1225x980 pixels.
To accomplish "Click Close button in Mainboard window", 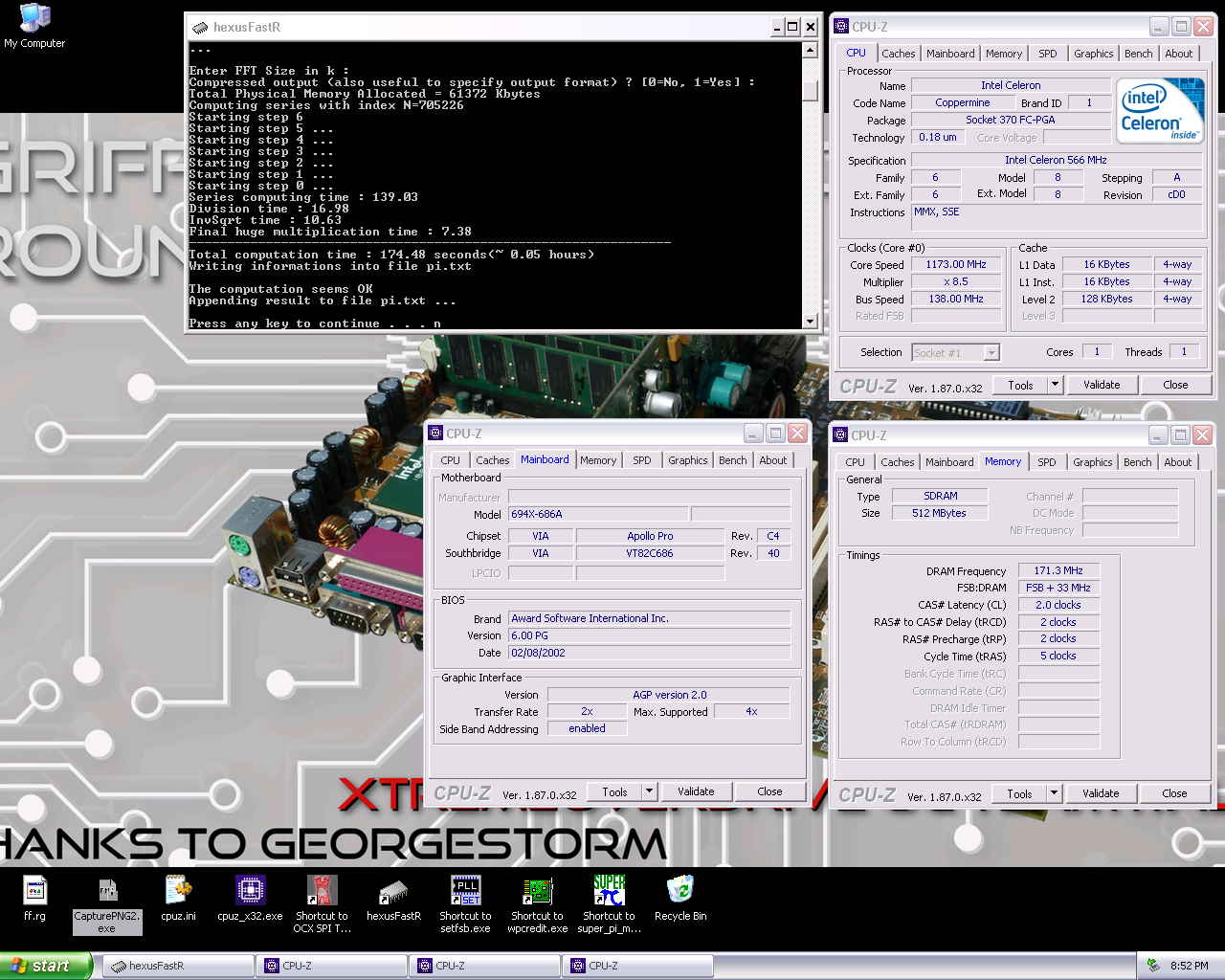I will pyautogui.click(x=769, y=791).
